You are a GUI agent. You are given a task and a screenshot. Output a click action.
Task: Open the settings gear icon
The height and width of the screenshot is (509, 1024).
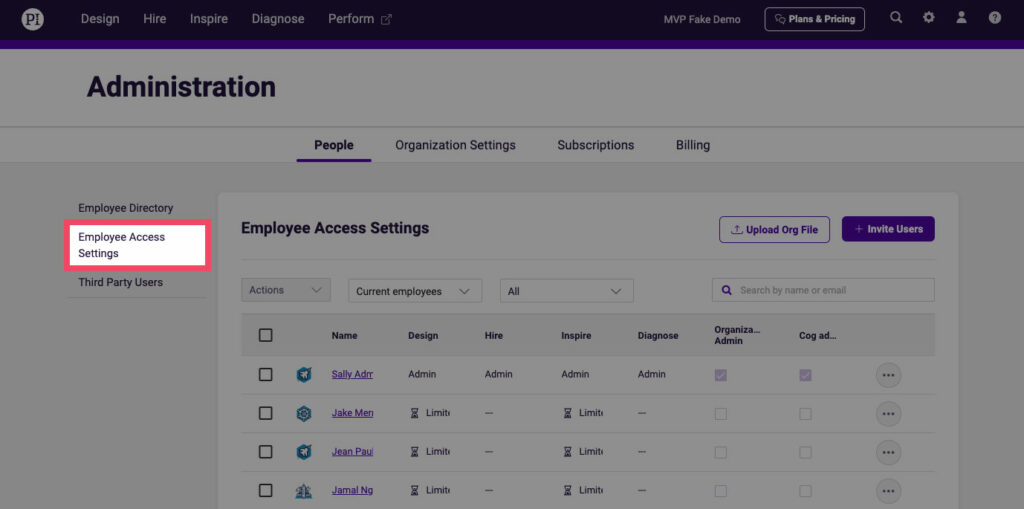tap(929, 18)
